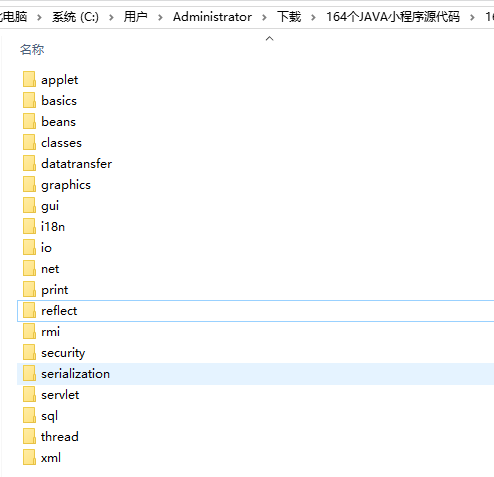Sort by 名称 column header
The image size is (494, 477).
[x=32, y=50]
